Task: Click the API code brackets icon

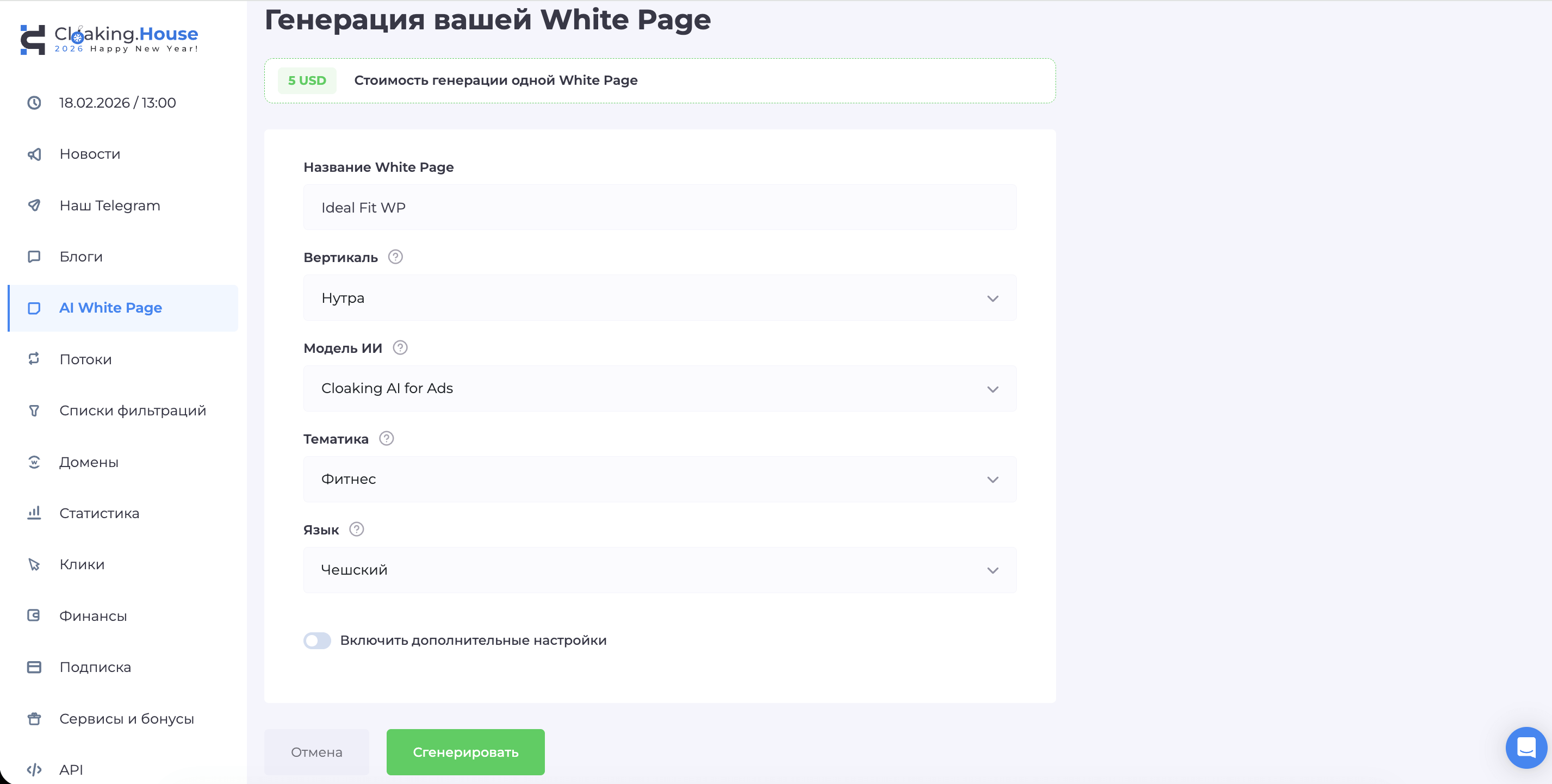Action: [x=34, y=769]
